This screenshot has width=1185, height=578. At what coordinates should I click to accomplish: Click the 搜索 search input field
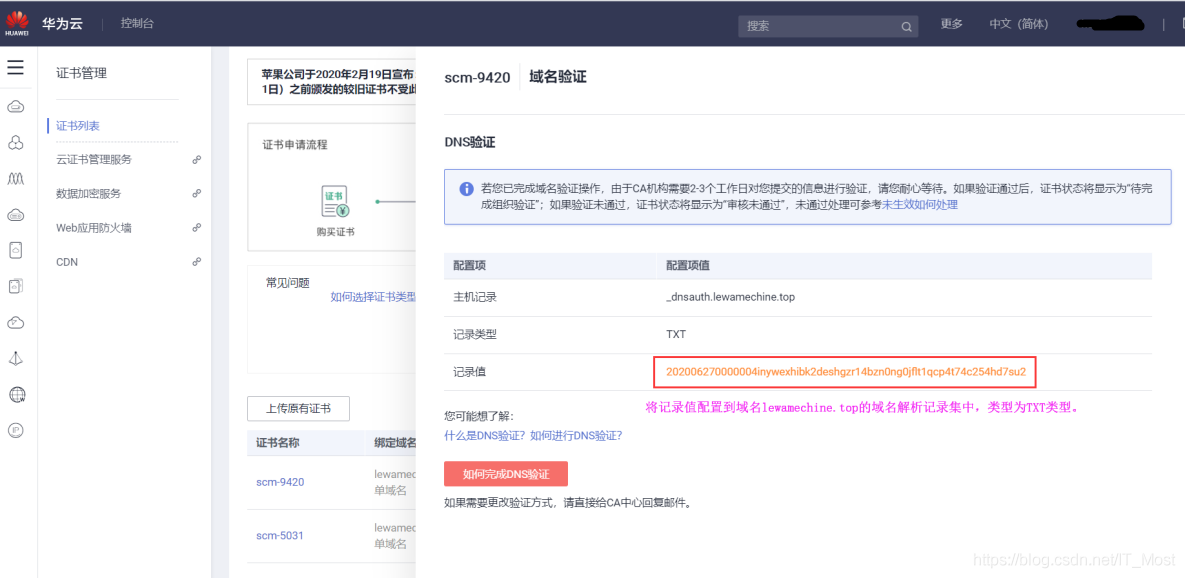pos(828,26)
